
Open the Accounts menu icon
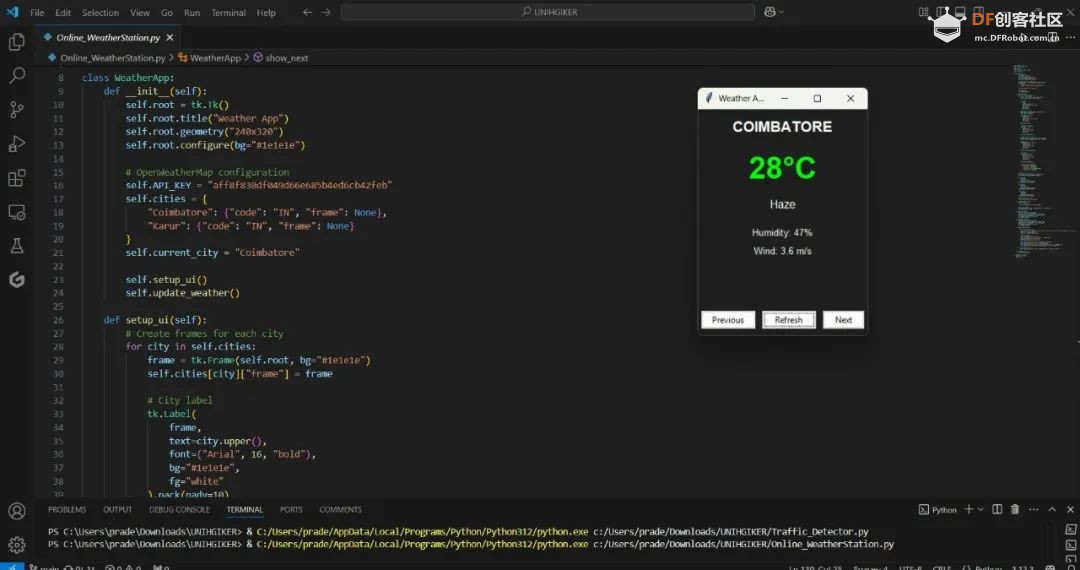[x=17, y=511]
